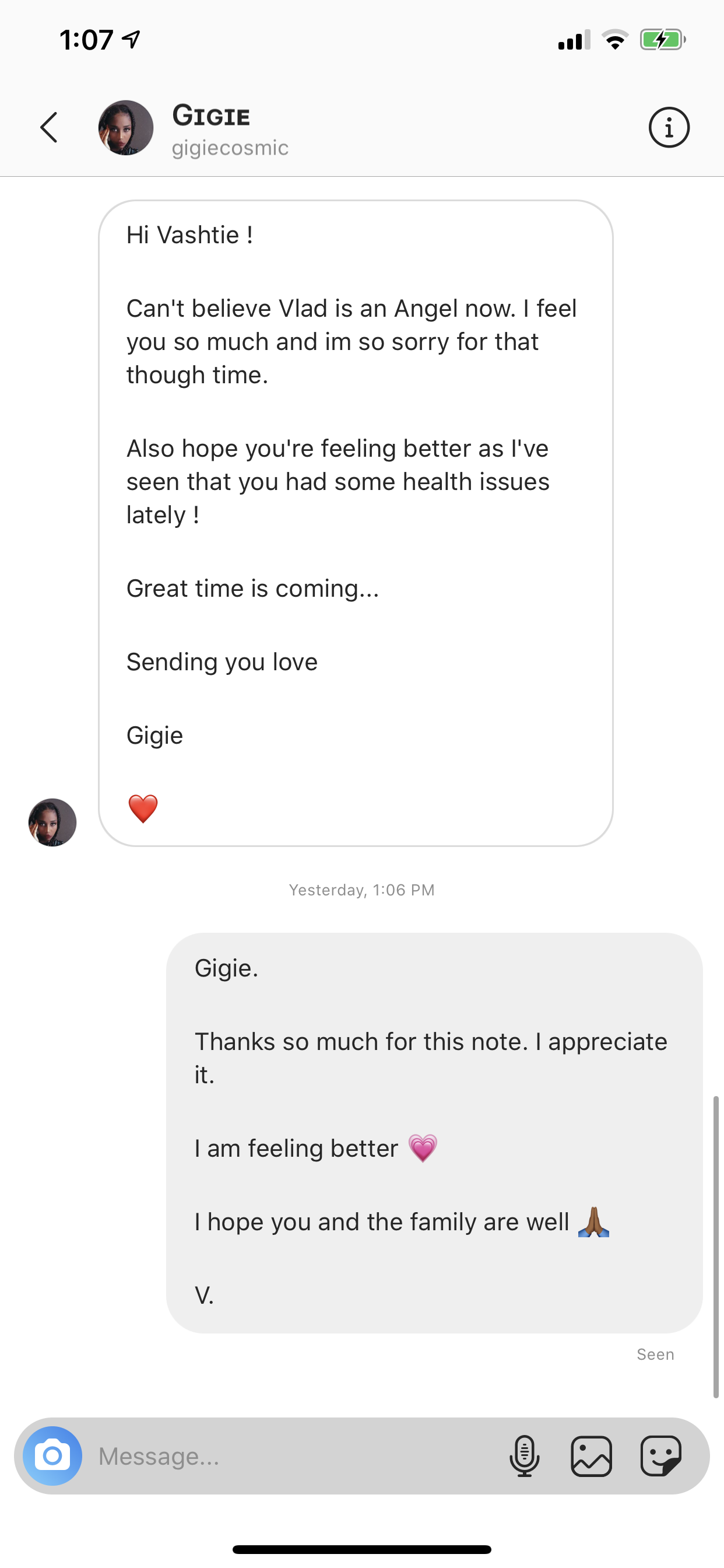Tap the back arrow to leave the chat
The height and width of the screenshot is (1568, 724).
pyautogui.click(x=50, y=128)
